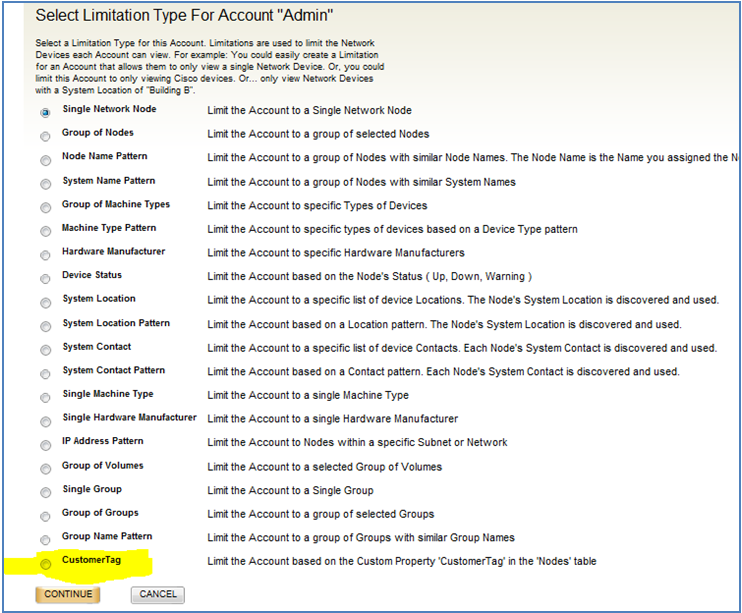Click the 'Single Network Node' label
Screen dimensions: 742x613
pyautogui.click(x=109, y=109)
